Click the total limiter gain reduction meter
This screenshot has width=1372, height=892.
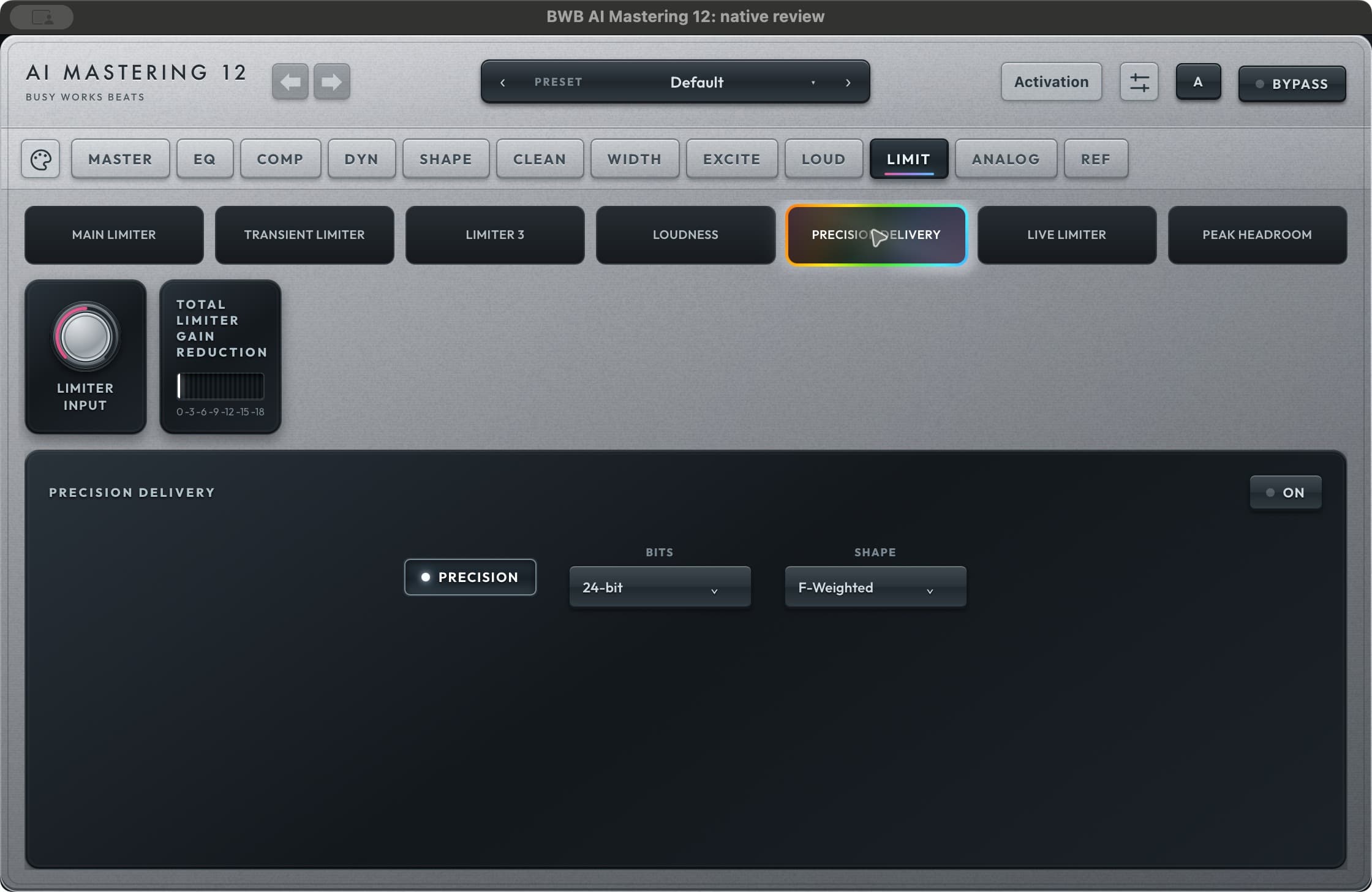click(x=221, y=386)
